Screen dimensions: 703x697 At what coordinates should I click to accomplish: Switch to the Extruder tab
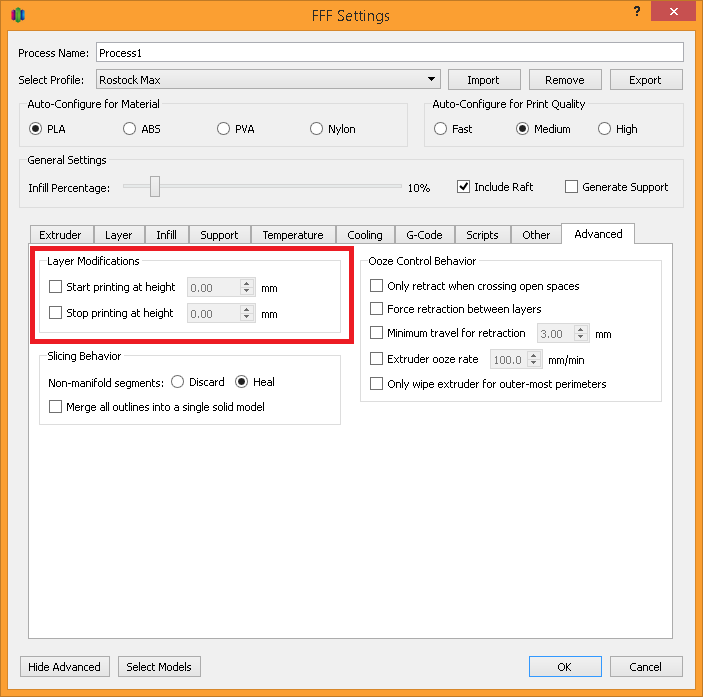point(60,235)
